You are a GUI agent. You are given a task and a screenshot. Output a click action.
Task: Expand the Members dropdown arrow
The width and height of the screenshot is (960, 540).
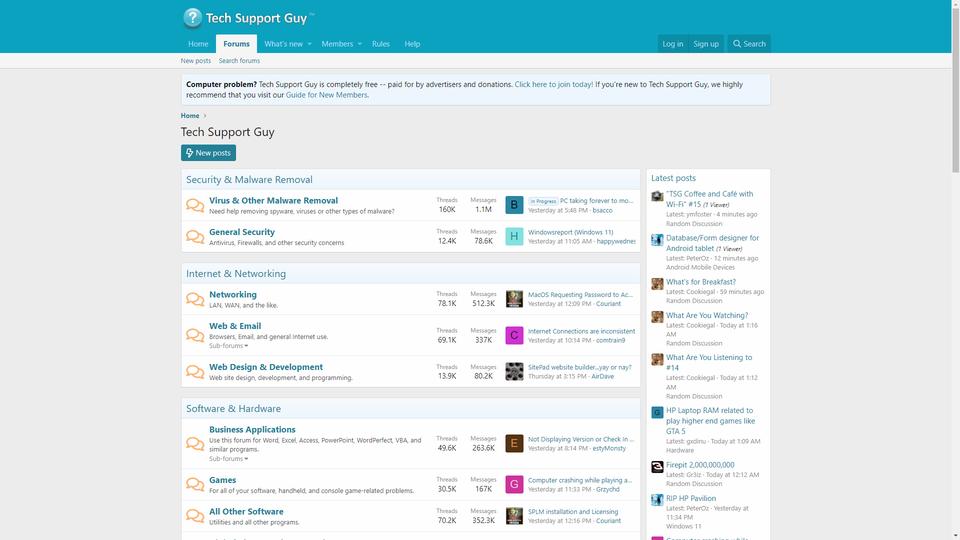(359, 44)
